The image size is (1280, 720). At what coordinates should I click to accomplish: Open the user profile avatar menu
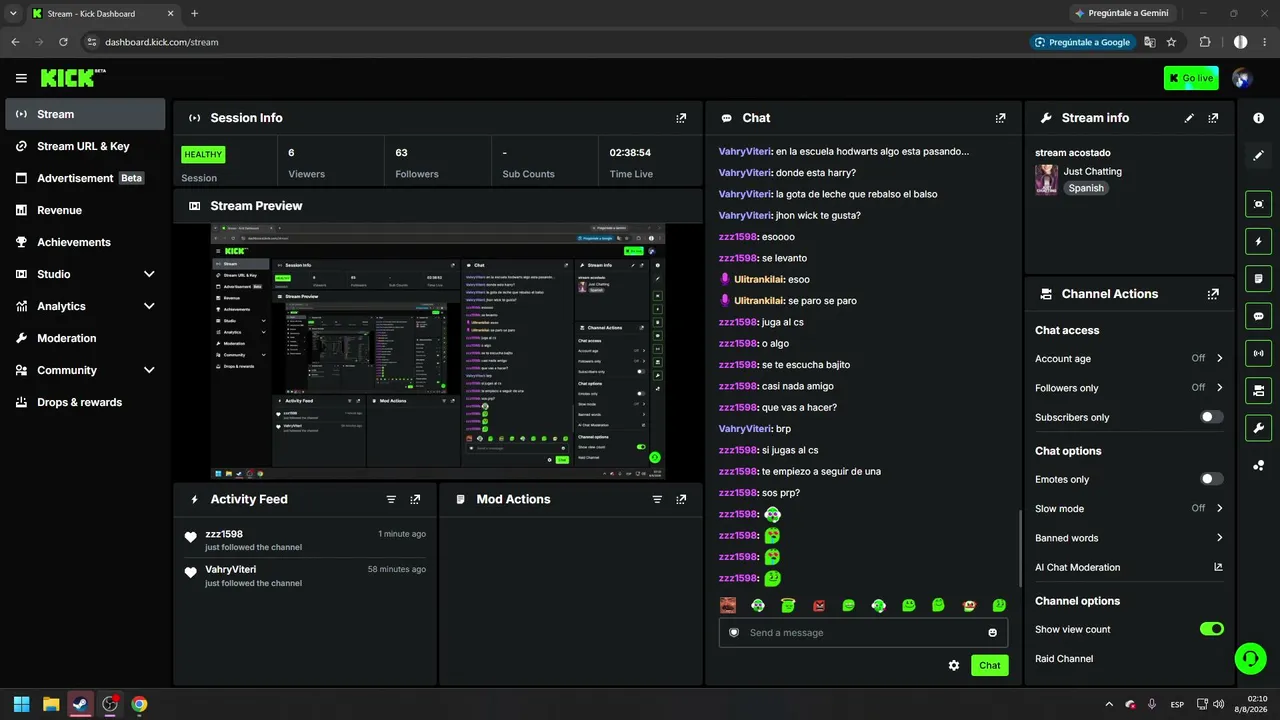pos(1242,78)
